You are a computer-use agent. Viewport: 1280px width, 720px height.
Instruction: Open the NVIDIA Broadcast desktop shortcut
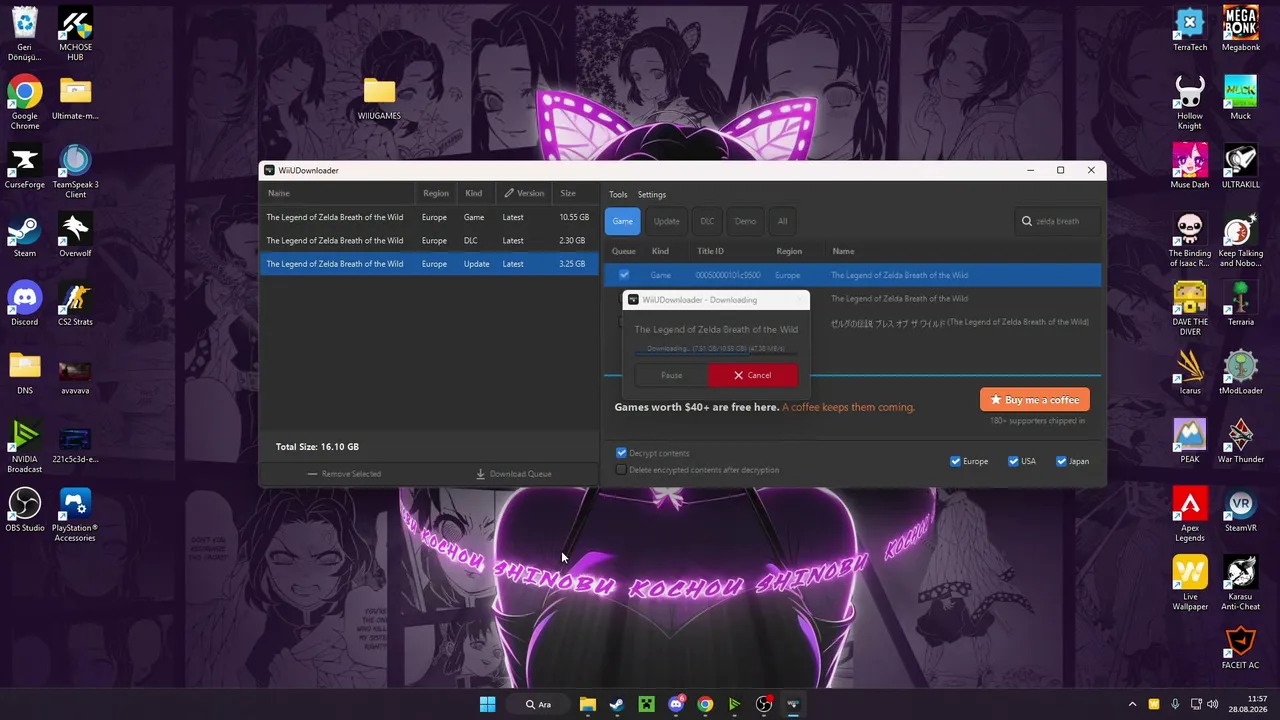pos(25,448)
